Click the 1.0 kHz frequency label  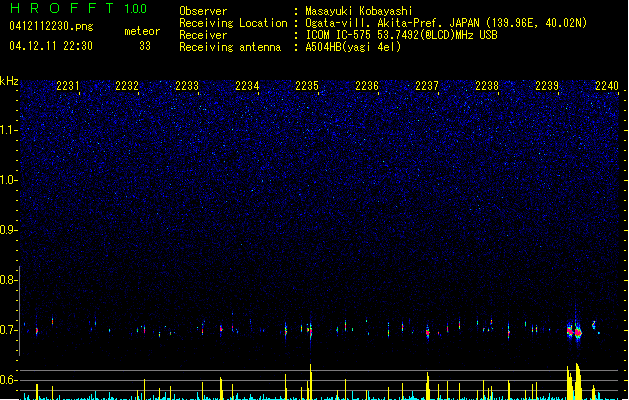8,180
